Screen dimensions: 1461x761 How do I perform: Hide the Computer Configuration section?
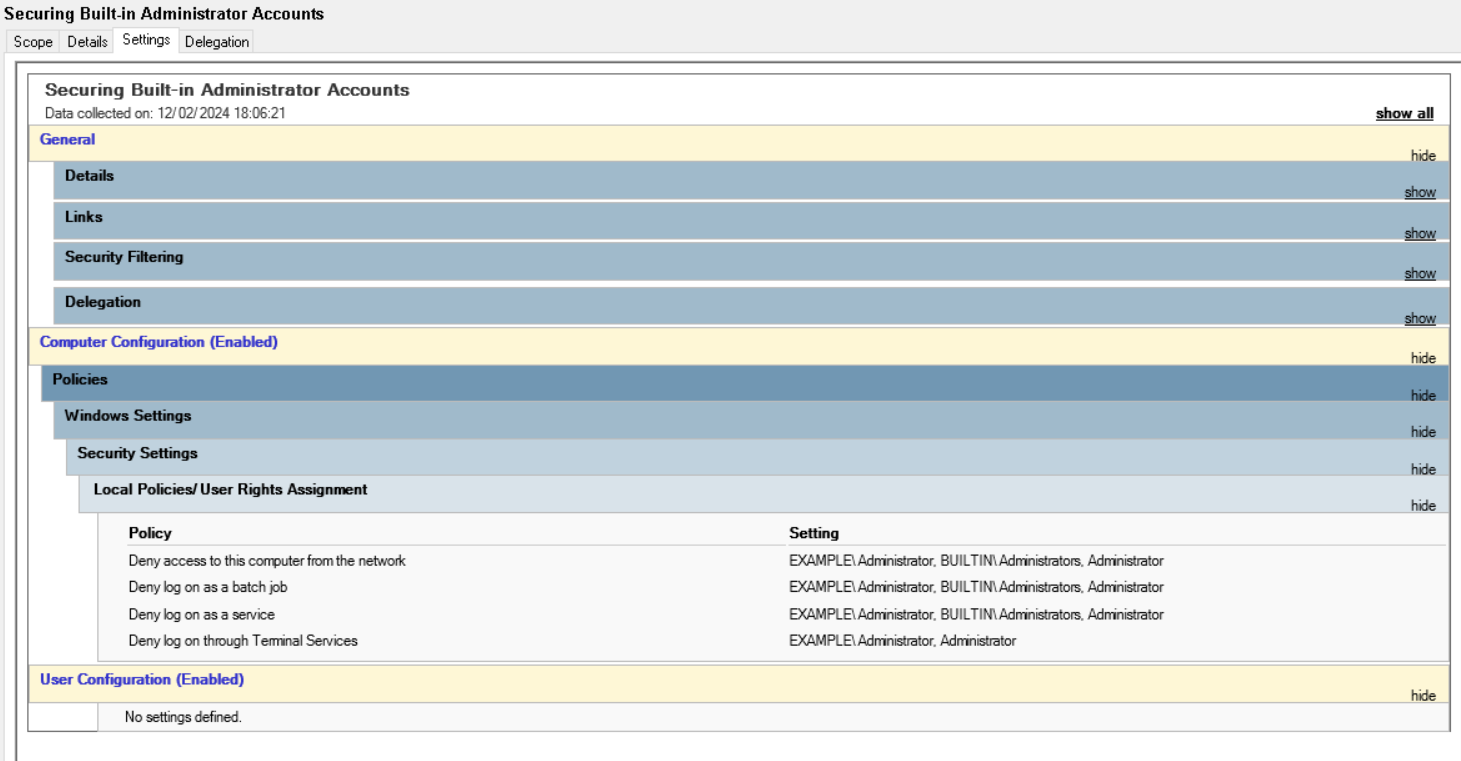tap(1423, 358)
